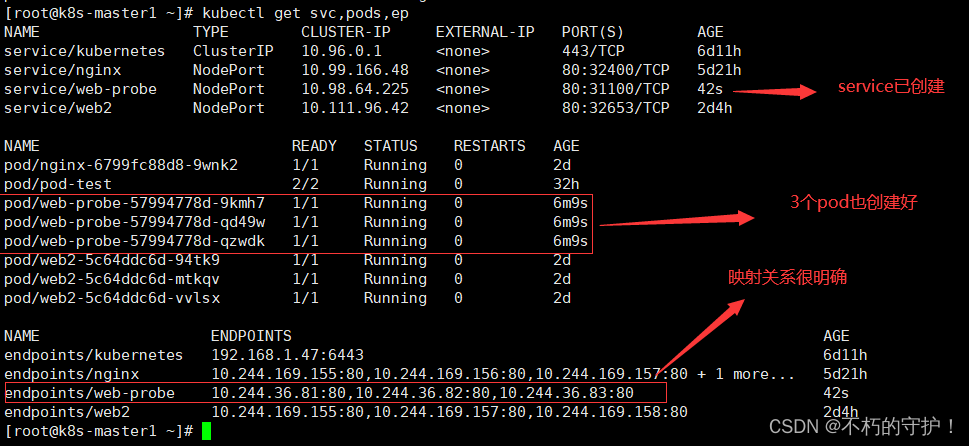969x446 pixels.
Task: Click the "STATUS" column header
Action: click(x=391, y=146)
